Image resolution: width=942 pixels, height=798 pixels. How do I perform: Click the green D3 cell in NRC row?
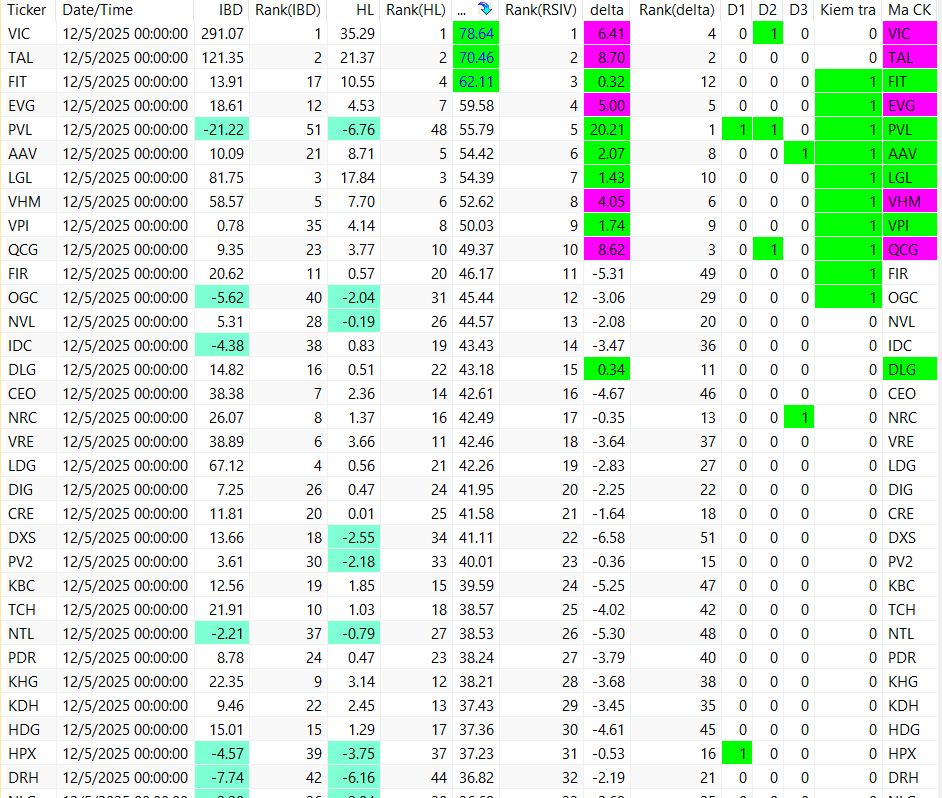799,418
